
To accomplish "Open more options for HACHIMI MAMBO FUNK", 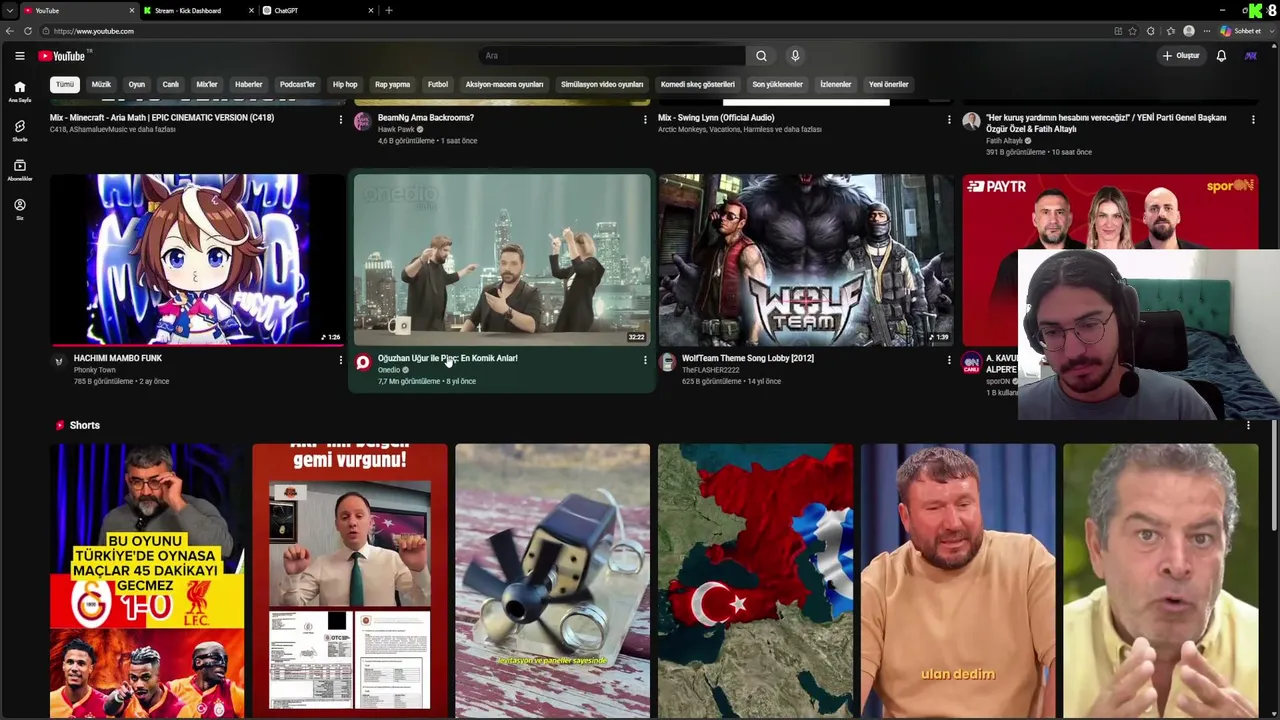I will pos(340,360).
